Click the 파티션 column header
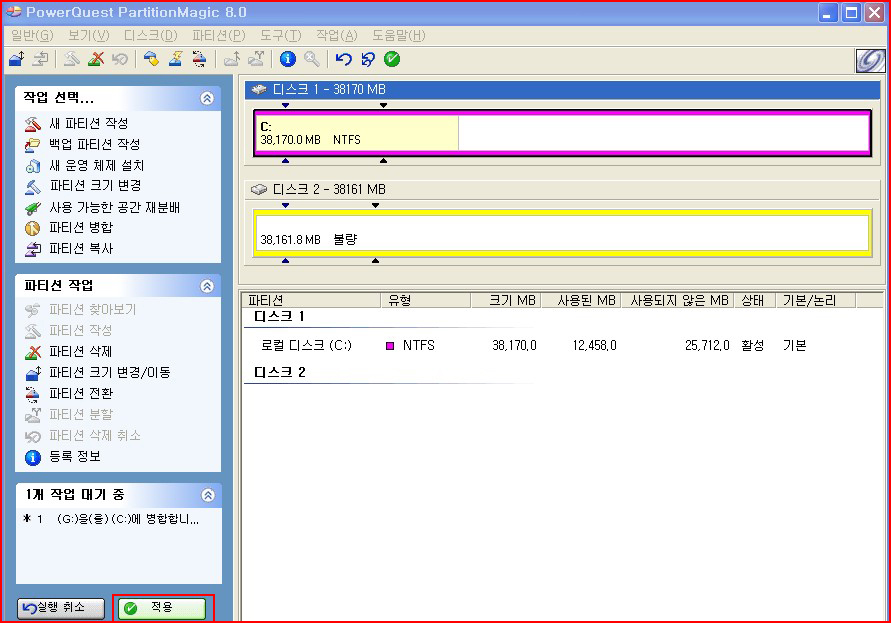891x623 pixels. (311, 300)
